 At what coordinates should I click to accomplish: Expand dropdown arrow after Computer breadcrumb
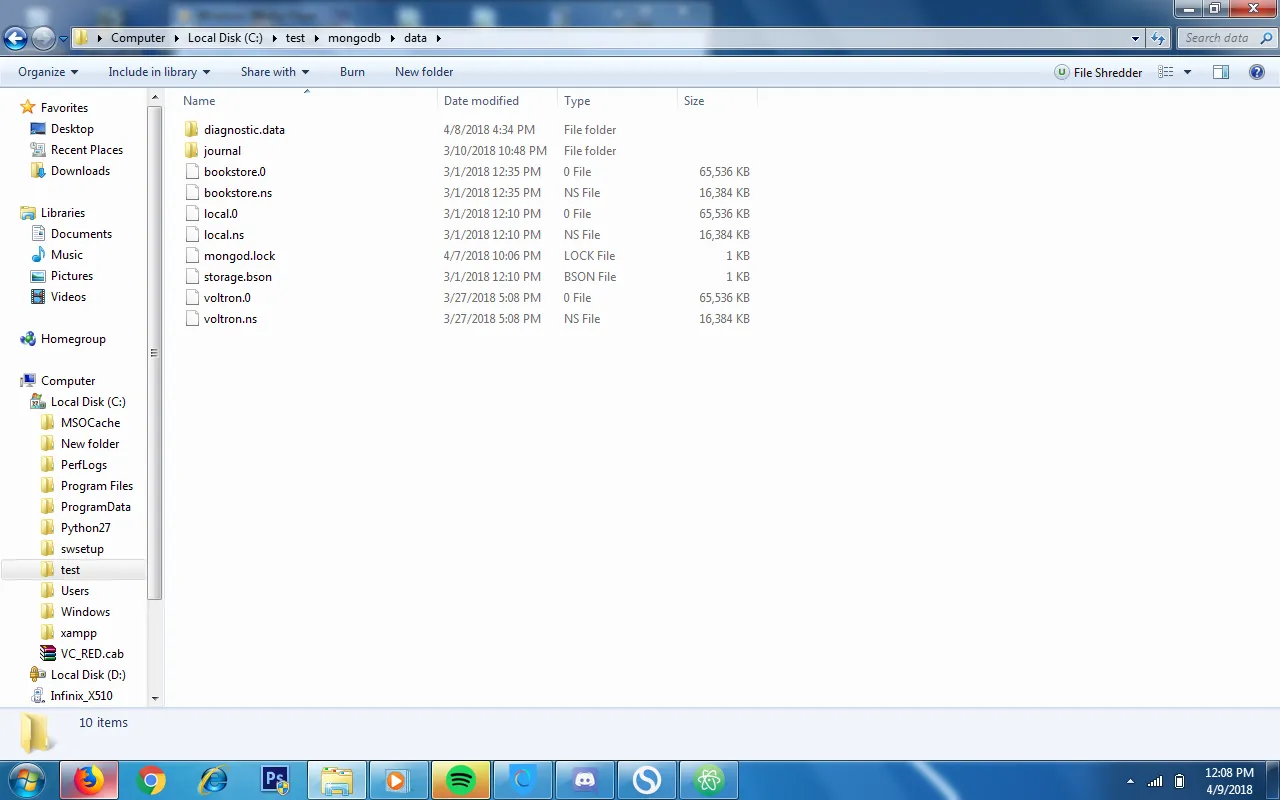pyautogui.click(x=177, y=38)
